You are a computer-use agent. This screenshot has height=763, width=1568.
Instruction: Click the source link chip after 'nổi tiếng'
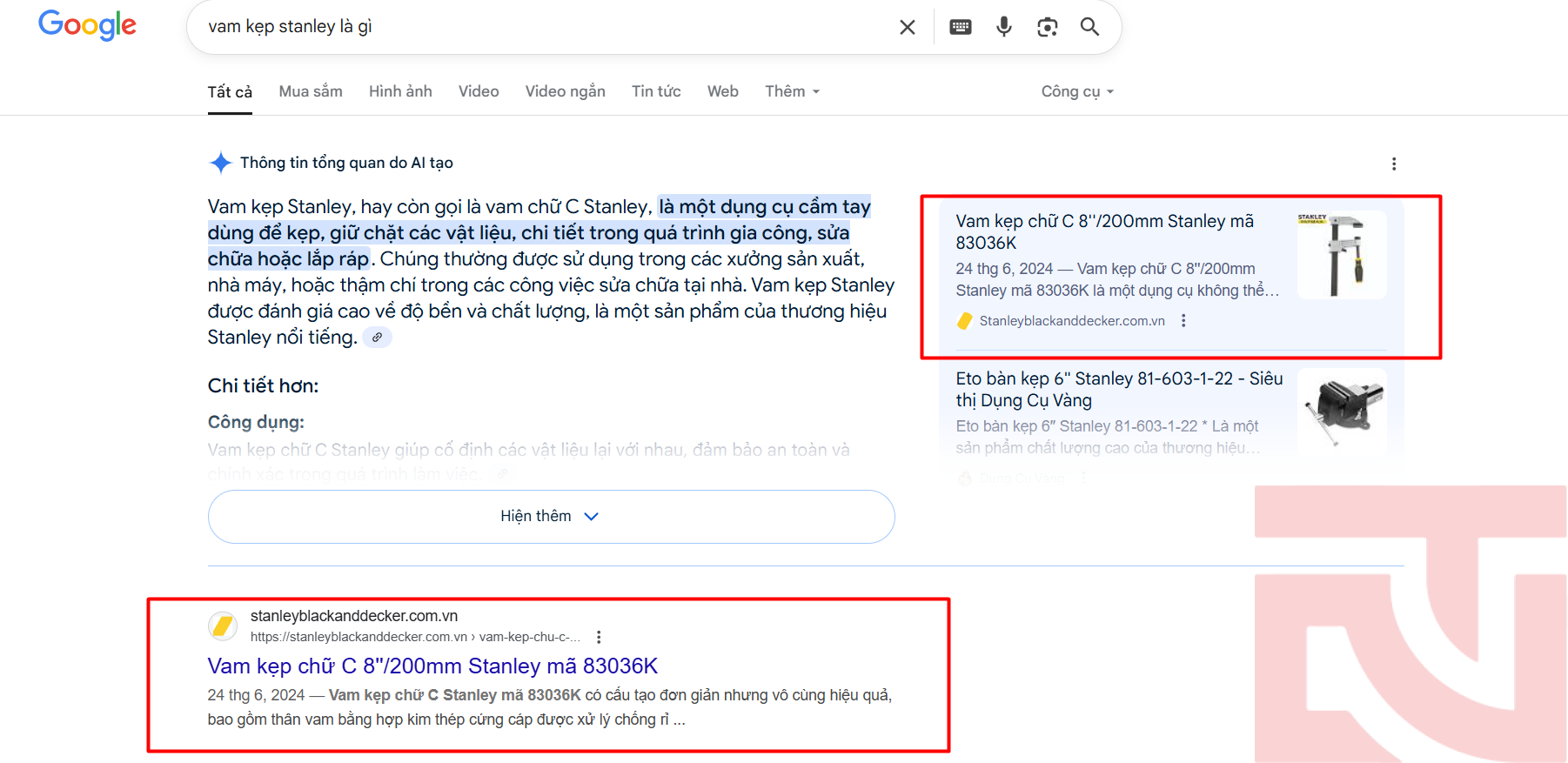tap(377, 338)
